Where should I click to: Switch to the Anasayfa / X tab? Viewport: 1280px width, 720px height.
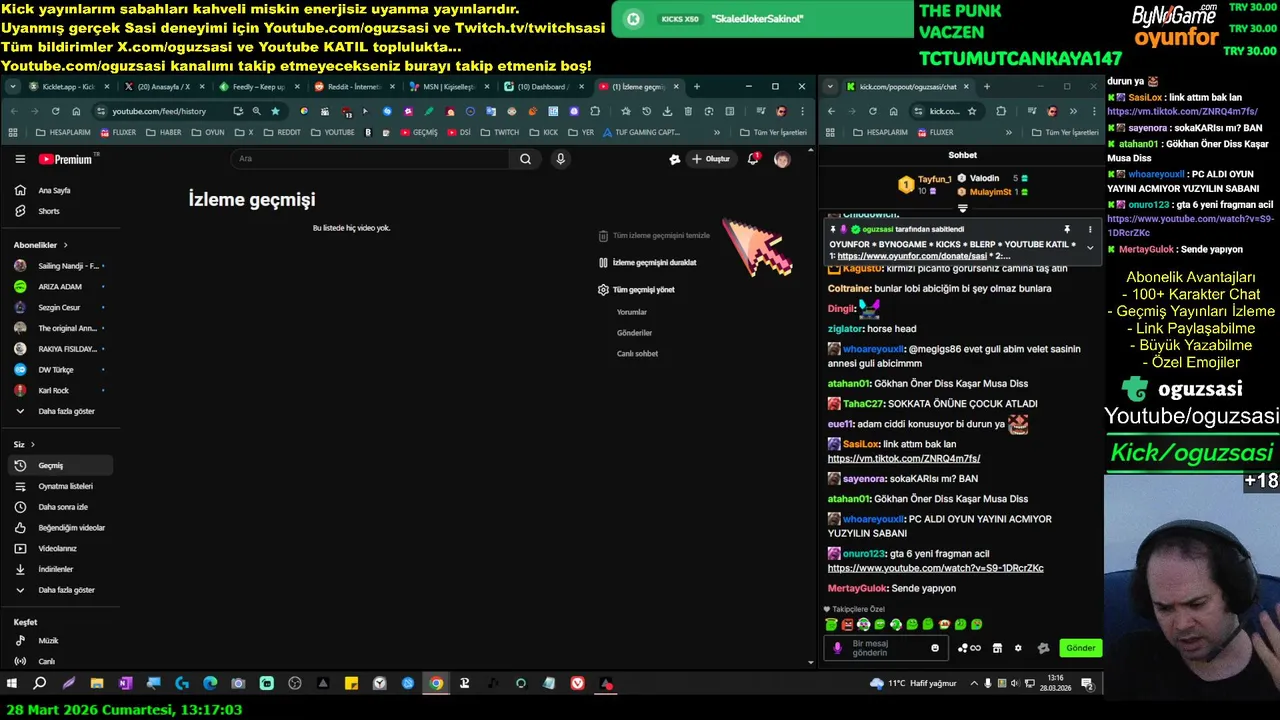point(163,87)
